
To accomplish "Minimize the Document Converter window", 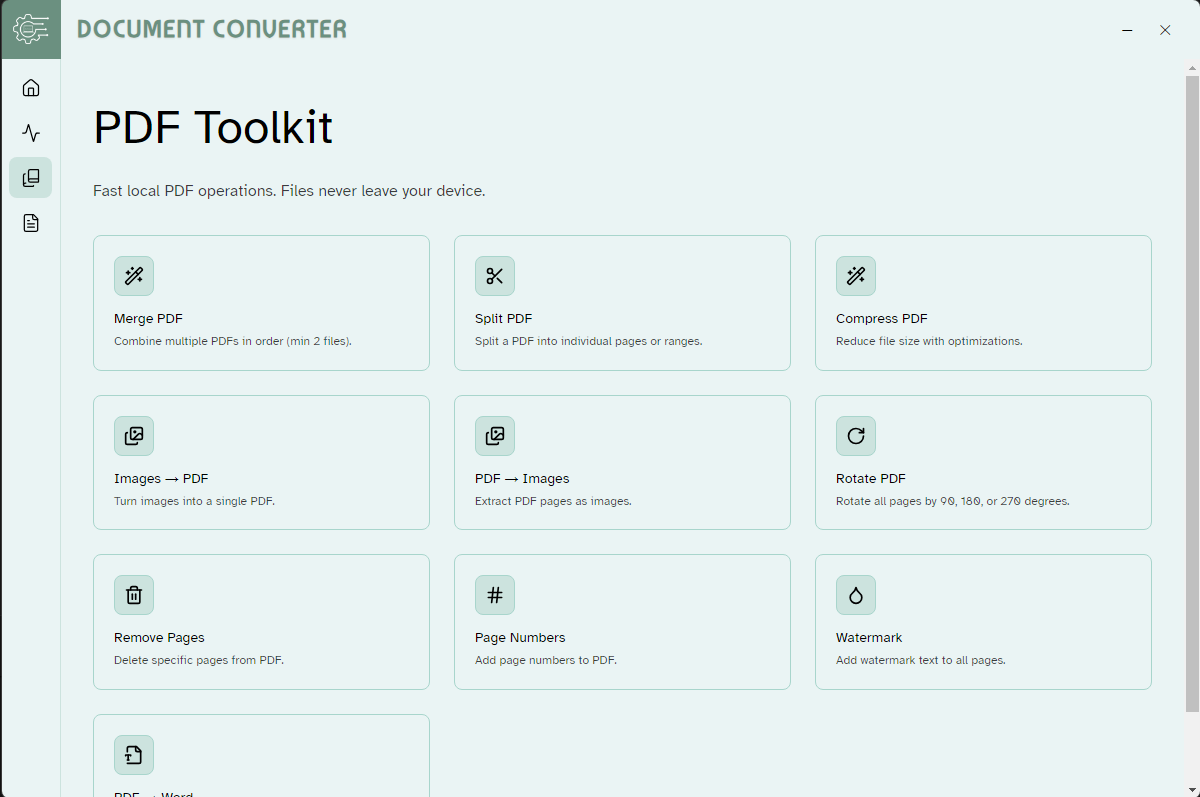I will pos(1127,31).
